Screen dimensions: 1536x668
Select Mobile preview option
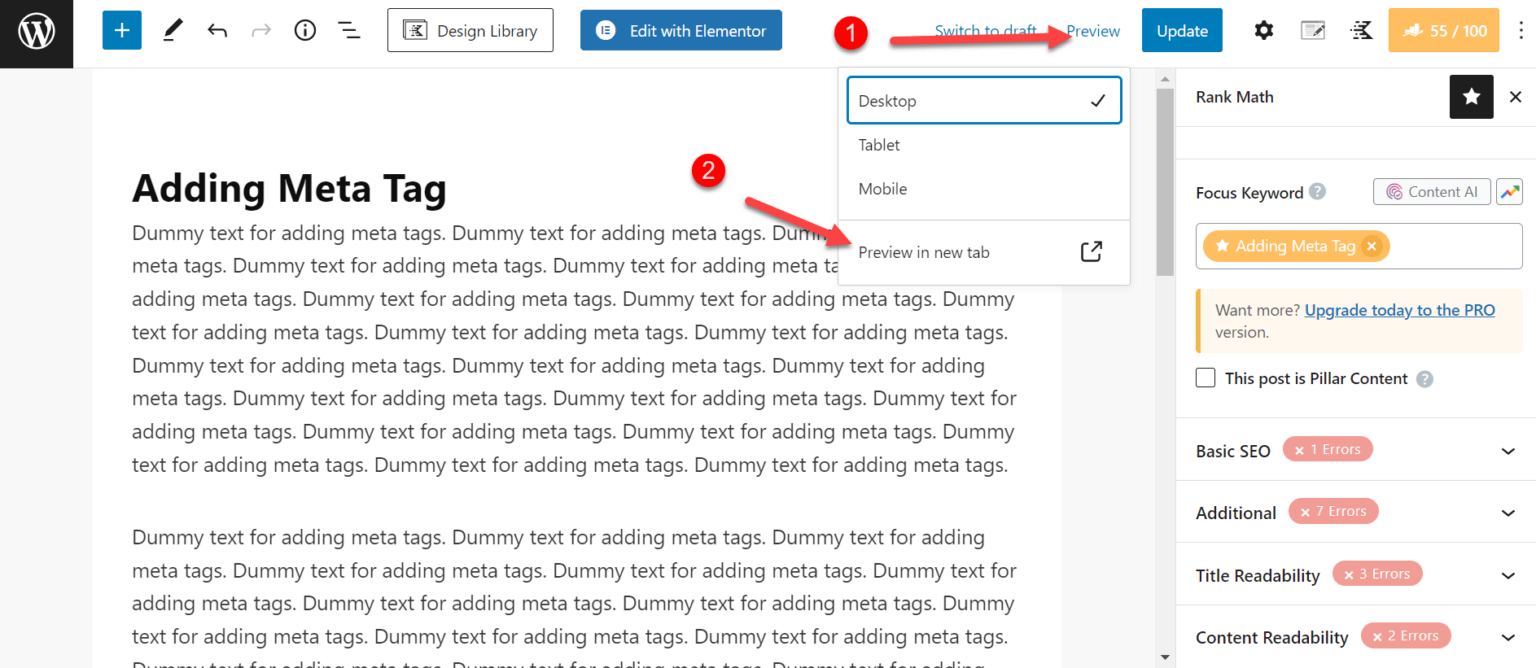(x=984, y=189)
